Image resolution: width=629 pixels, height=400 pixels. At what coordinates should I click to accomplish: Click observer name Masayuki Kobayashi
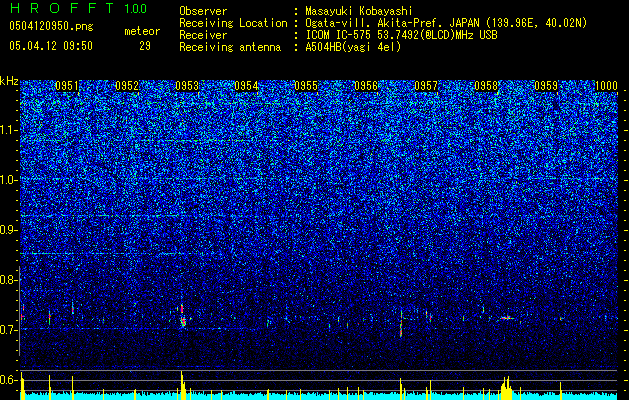click(x=359, y=11)
